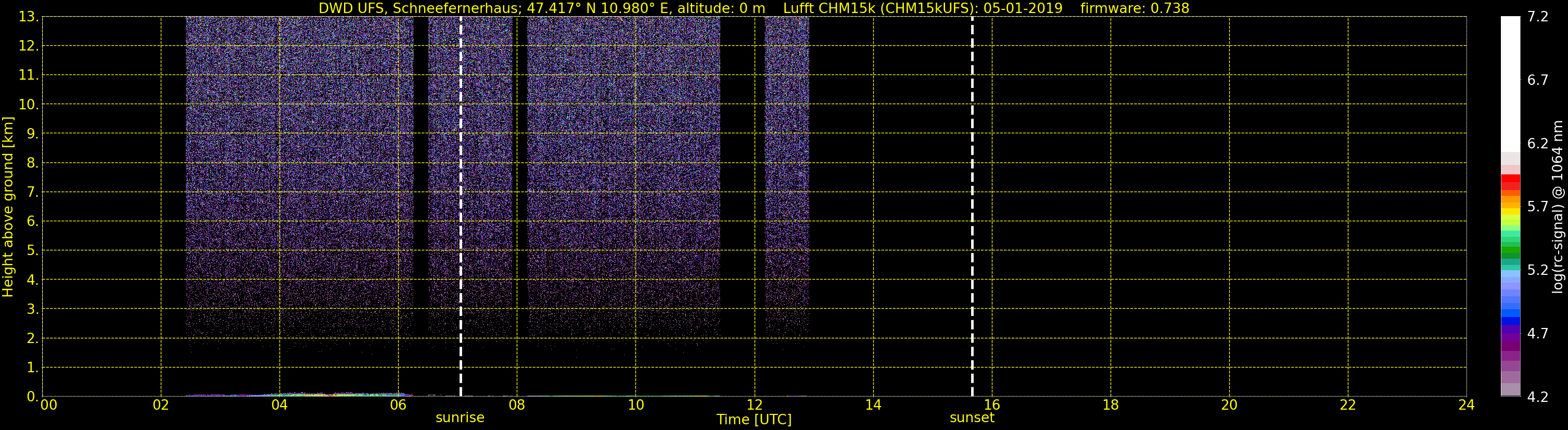The height and width of the screenshot is (430, 1568).
Task: Click the height axis tick label 12.
Action: pyautogui.click(x=28, y=46)
